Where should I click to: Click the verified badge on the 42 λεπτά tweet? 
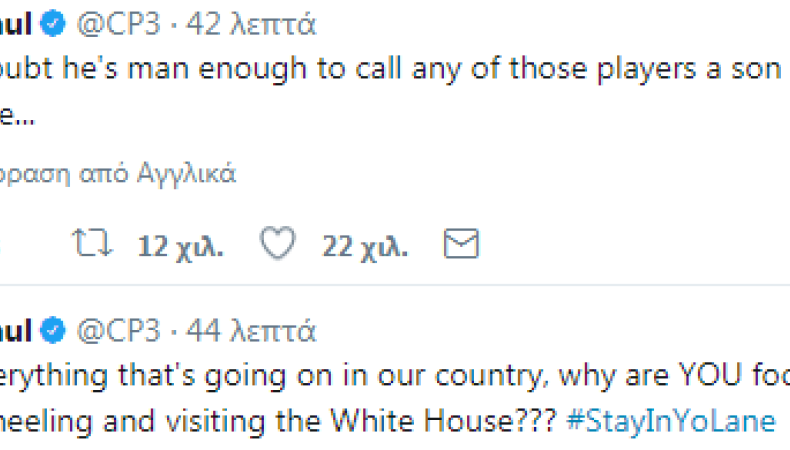point(53,23)
